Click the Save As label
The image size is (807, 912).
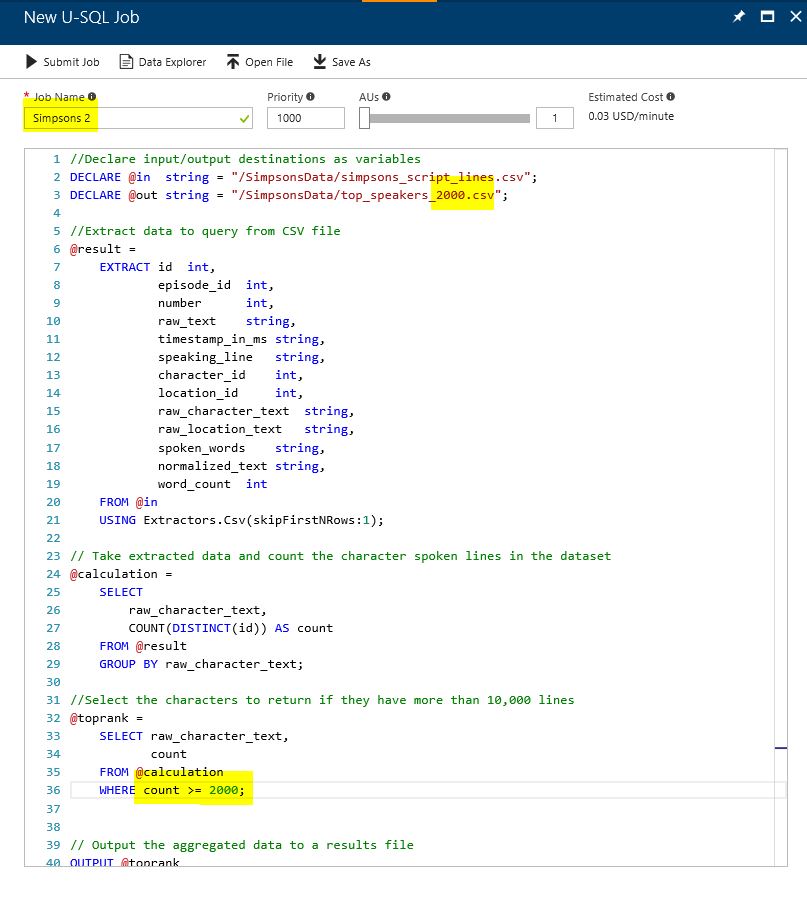(x=351, y=62)
